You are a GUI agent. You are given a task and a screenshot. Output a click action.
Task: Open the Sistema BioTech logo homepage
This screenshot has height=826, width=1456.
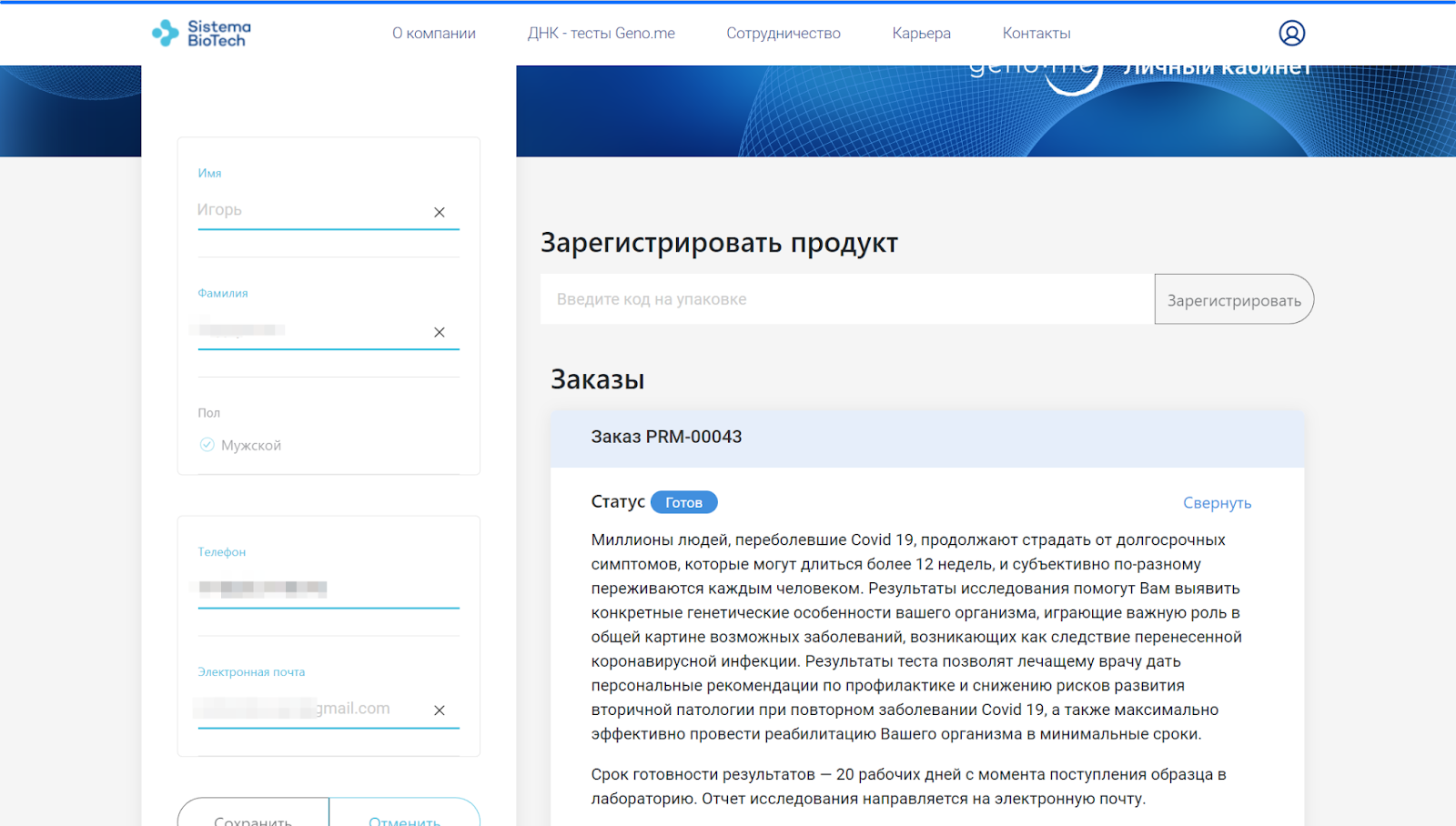pyautogui.click(x=201, y=34)
